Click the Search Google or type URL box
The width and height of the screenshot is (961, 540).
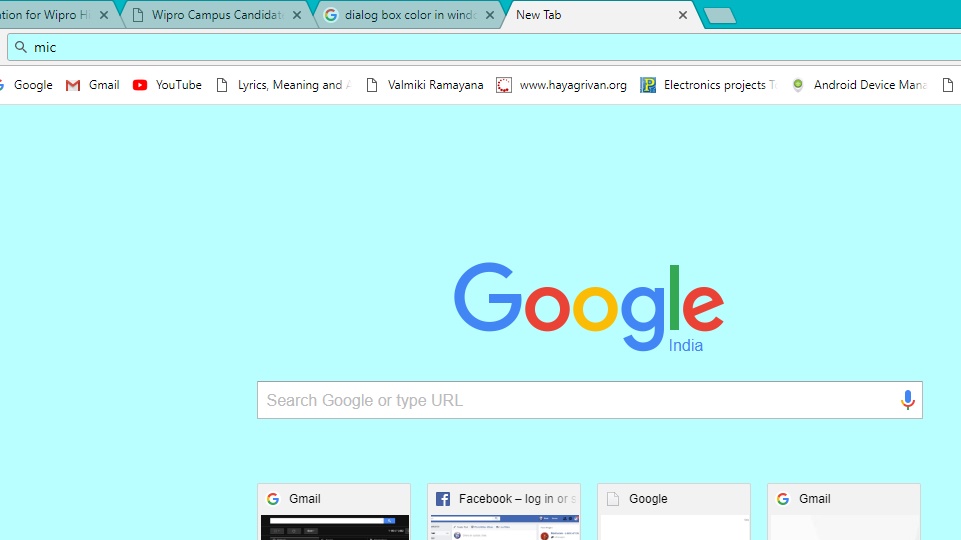(x=590, y=400)
